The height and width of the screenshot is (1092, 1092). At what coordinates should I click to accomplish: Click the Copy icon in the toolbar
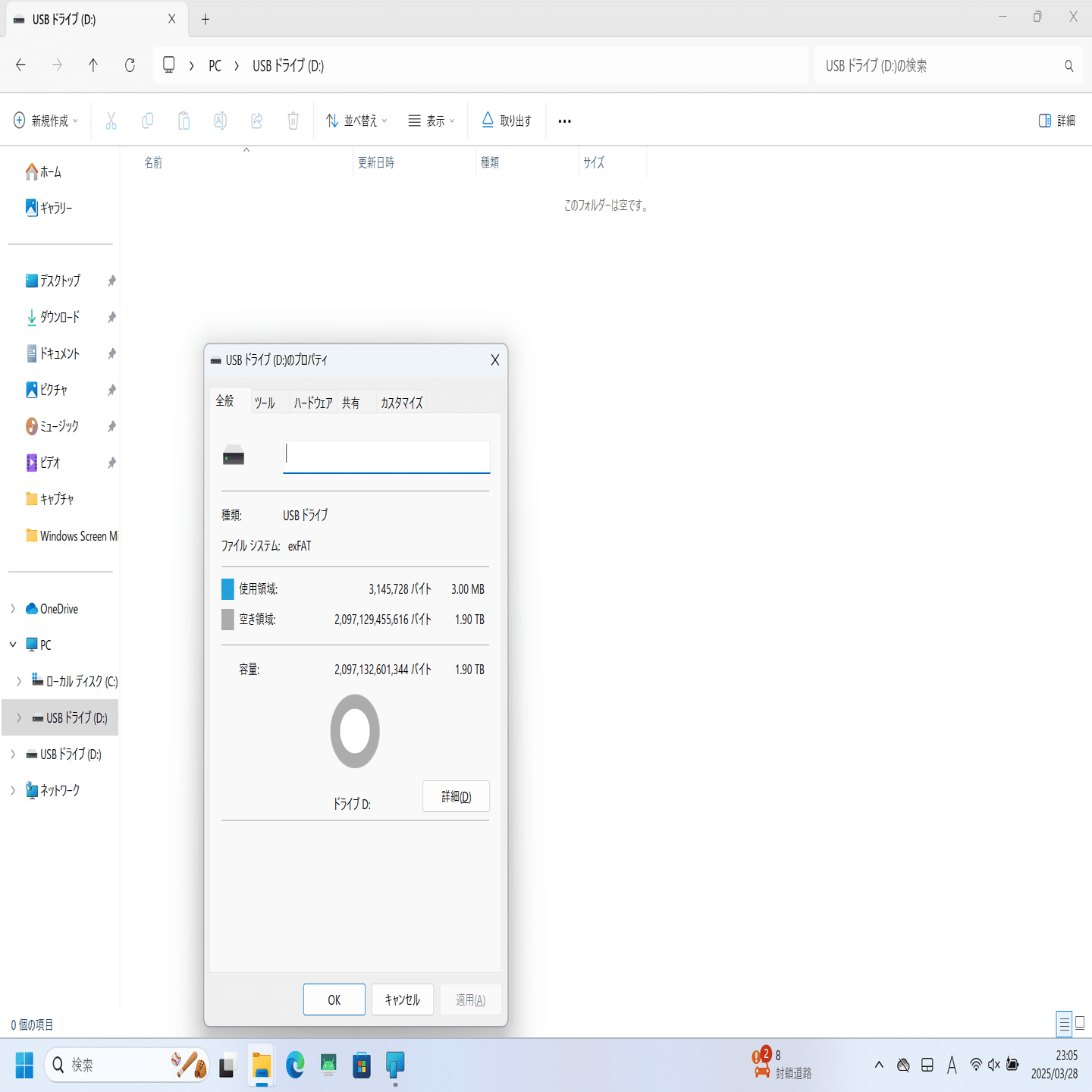coord(147,121)
